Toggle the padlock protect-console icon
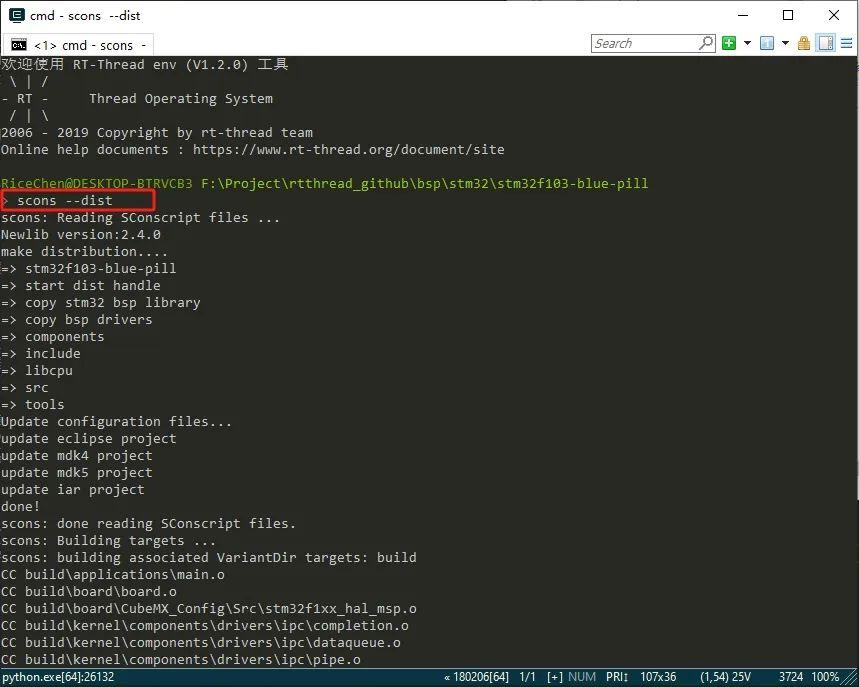The image size is (859, 687). coord(804,43)
